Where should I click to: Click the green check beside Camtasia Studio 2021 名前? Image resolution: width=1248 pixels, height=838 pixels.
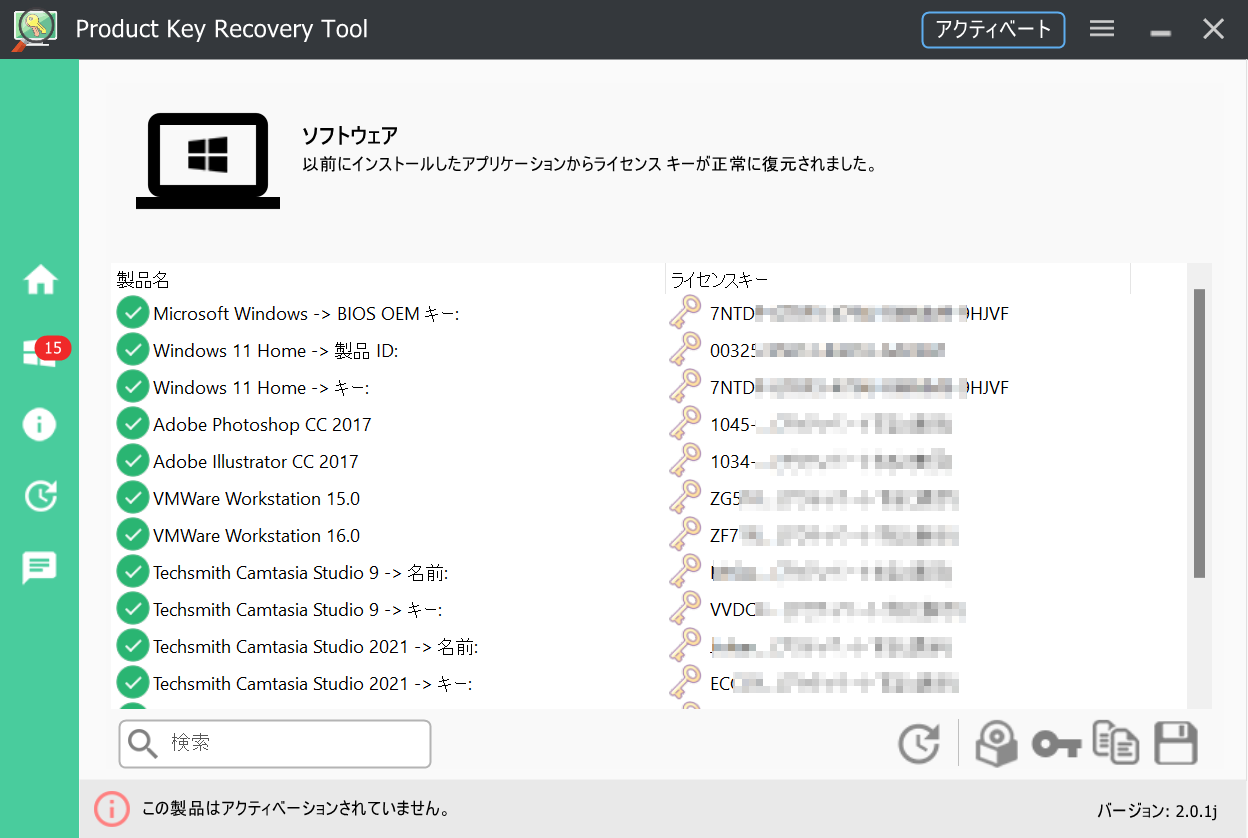click(x=132, y=646)
